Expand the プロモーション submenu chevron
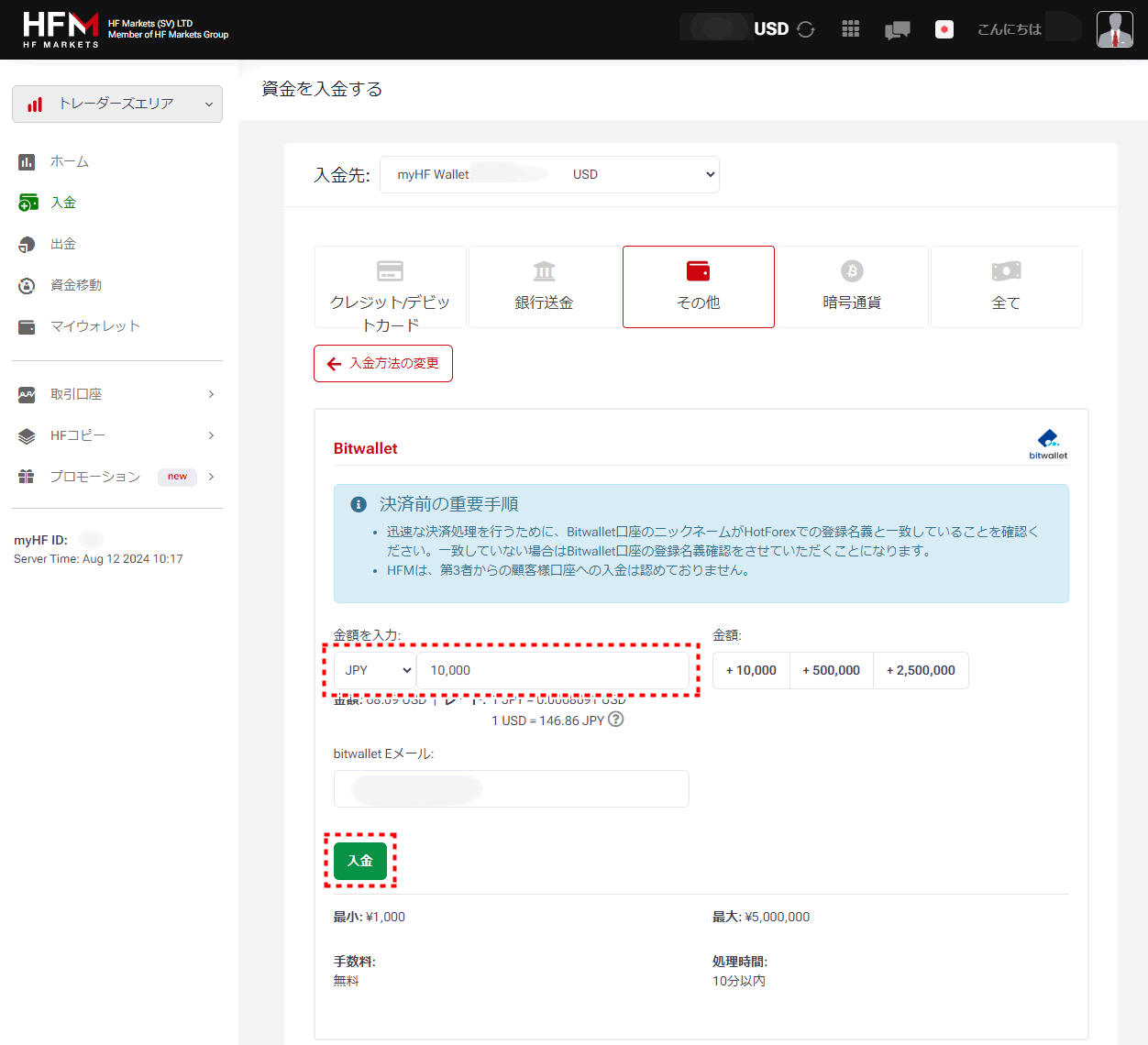1148x1045 pixels. pyautogui.click(x=211, y=477)
